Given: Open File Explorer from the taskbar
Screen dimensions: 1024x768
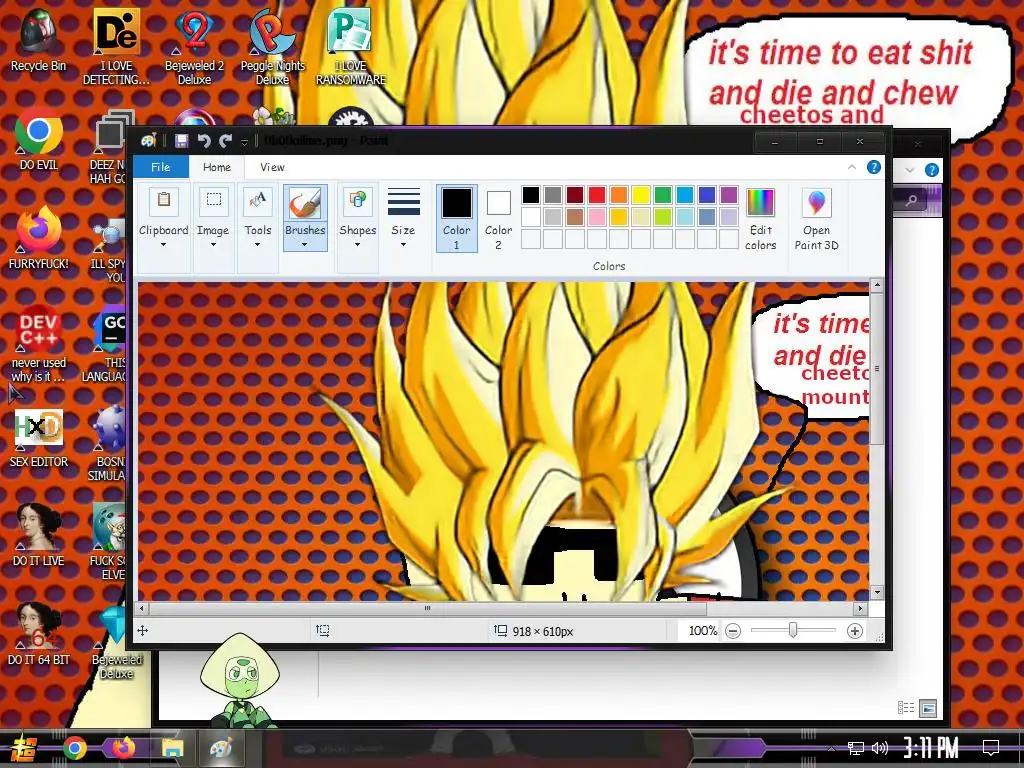Looking at the screenshot, I should pyautogui.click(x=172, y=748).
